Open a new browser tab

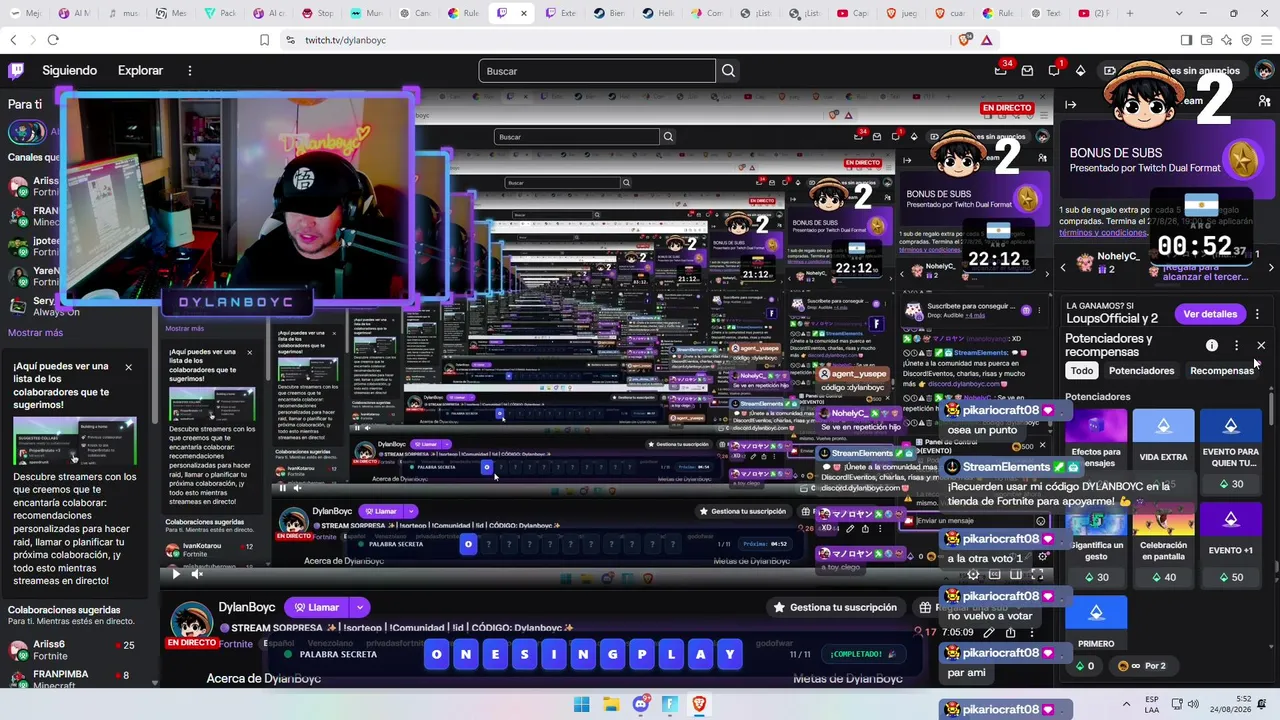click(x=1130, y=13)
